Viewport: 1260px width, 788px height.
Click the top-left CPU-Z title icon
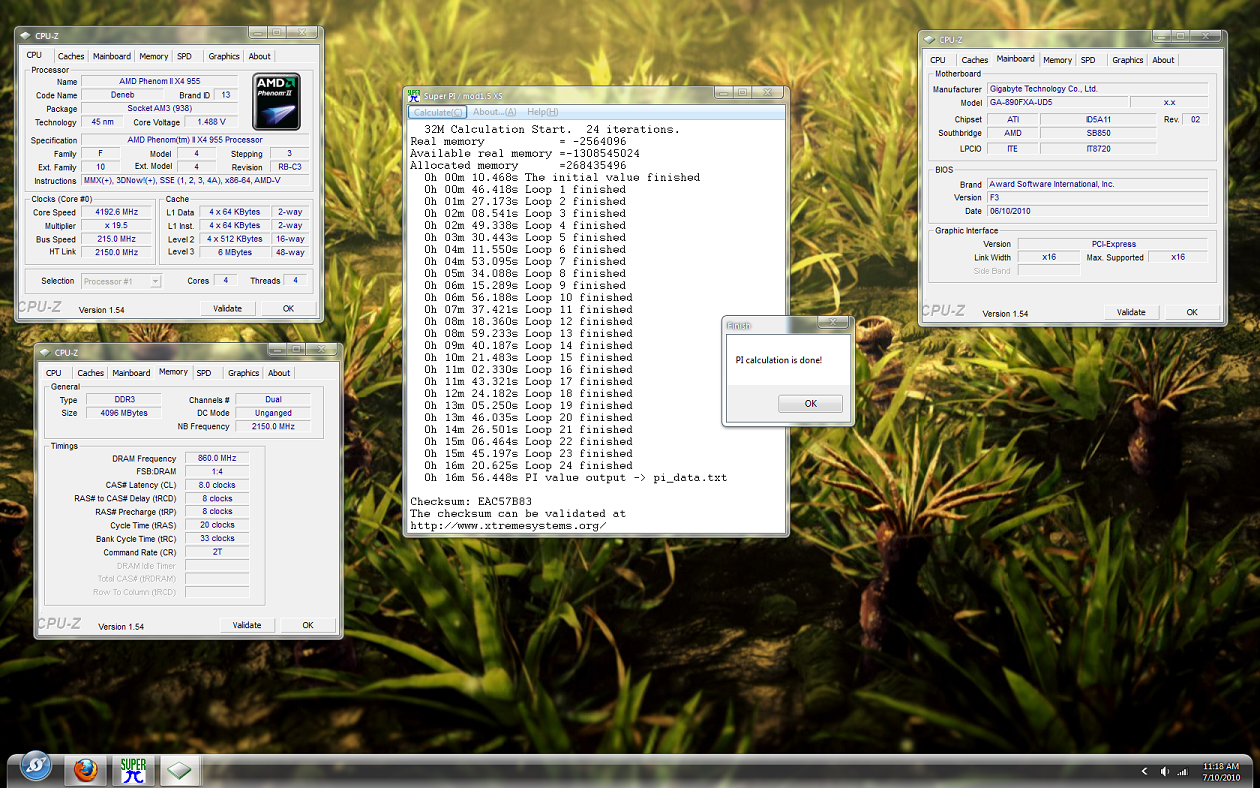pyautogui.click(x=25, y=35)
